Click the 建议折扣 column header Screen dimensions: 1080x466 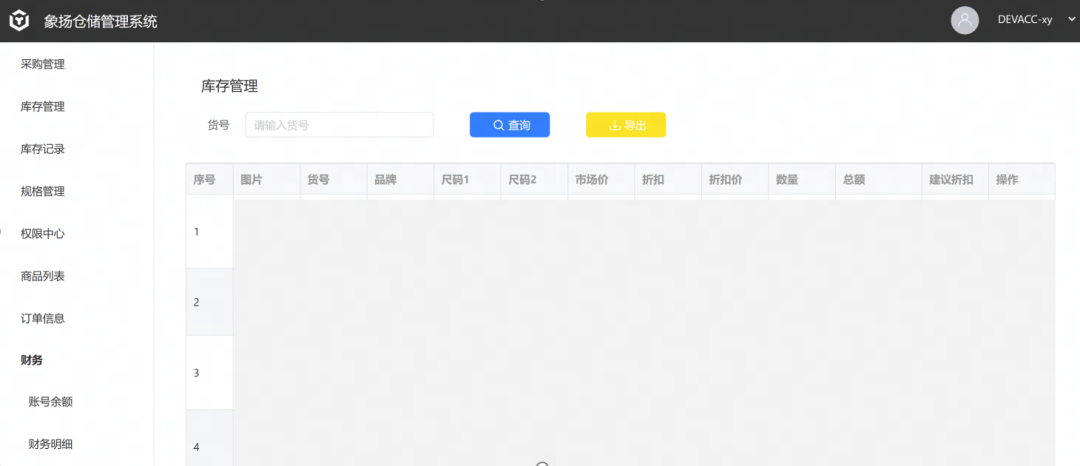click(955, 180)
